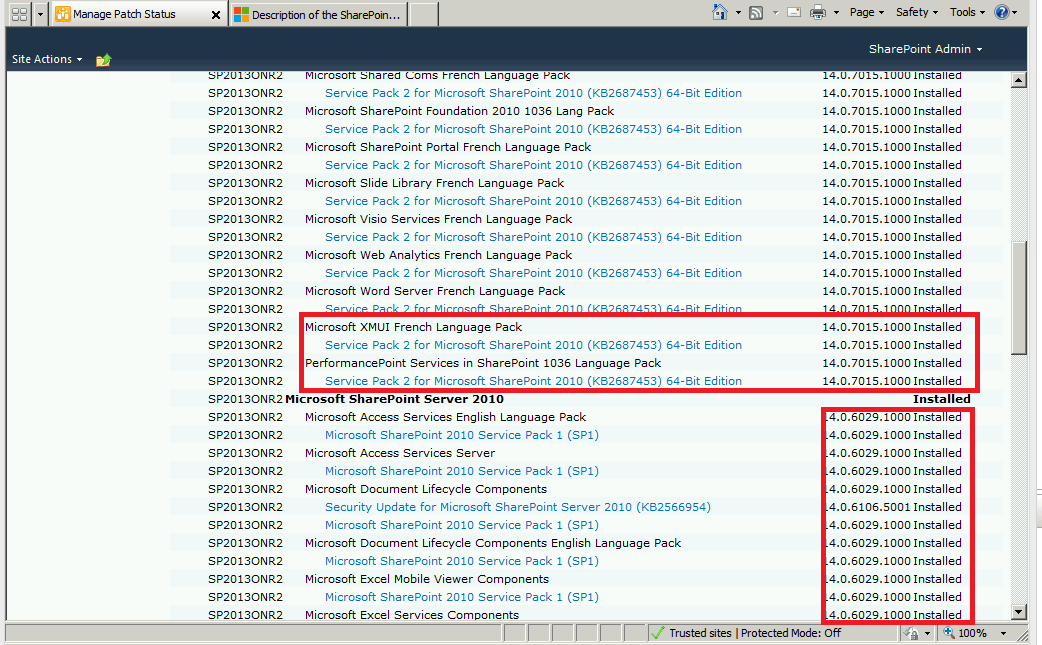Select Microsoft Word Server French Language Pack text

[x=435, y=291]
